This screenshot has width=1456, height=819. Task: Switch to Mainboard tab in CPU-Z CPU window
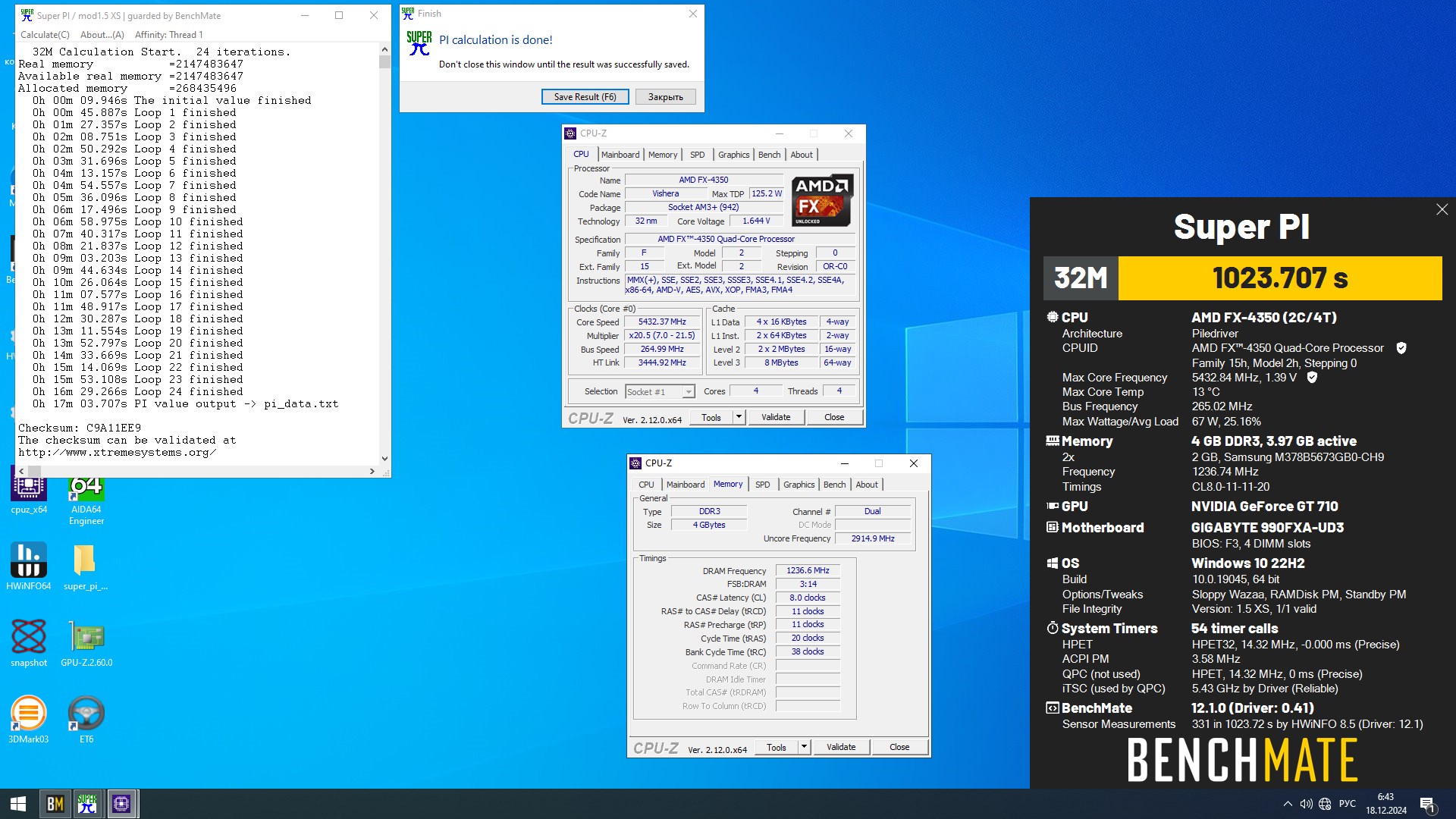[x=620, y=155]
